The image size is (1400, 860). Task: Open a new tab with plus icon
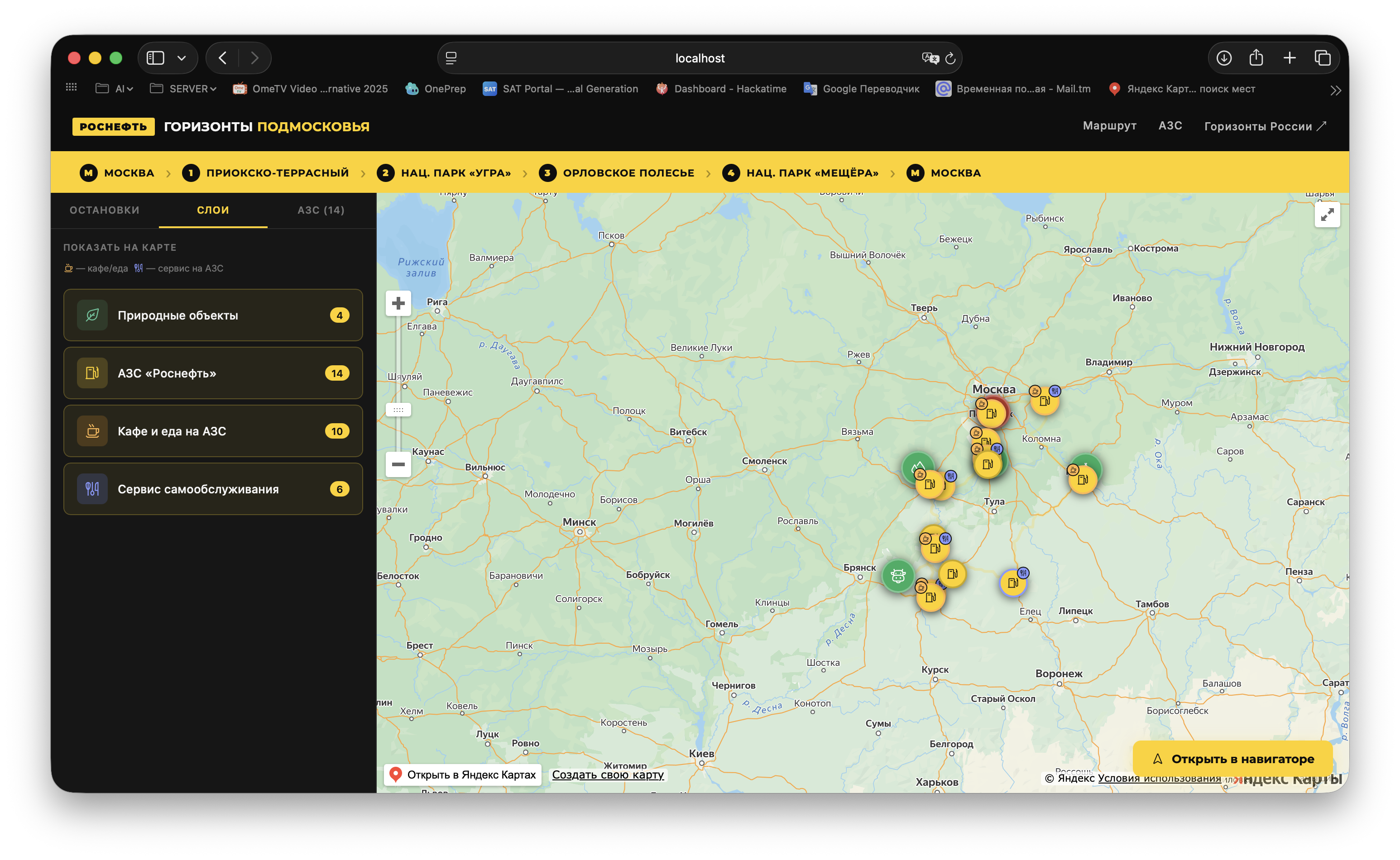(x=1290, y=58)
